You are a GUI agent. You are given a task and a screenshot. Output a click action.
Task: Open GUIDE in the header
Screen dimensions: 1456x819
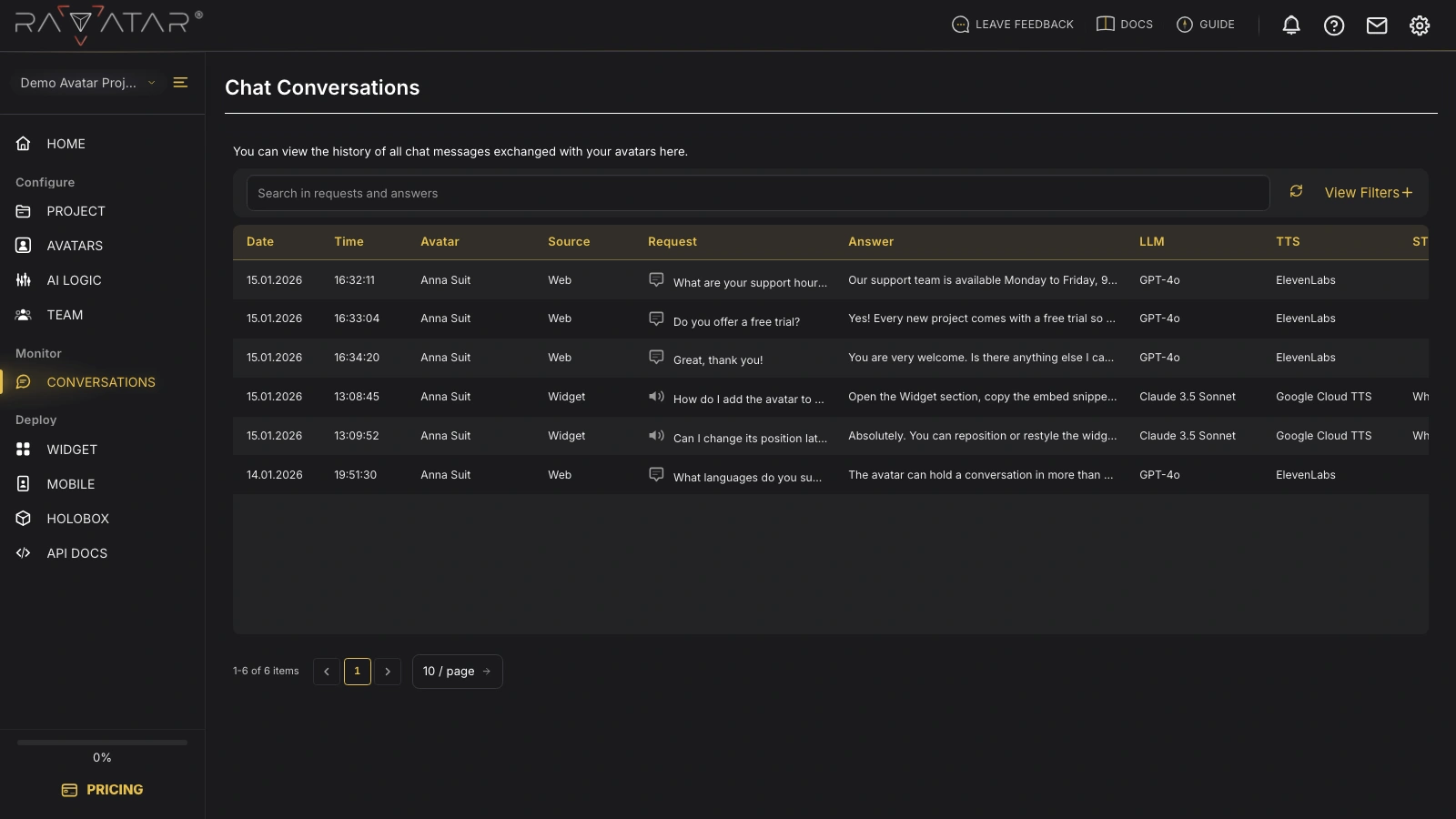pyautogui.click(x=1205, y=25)
